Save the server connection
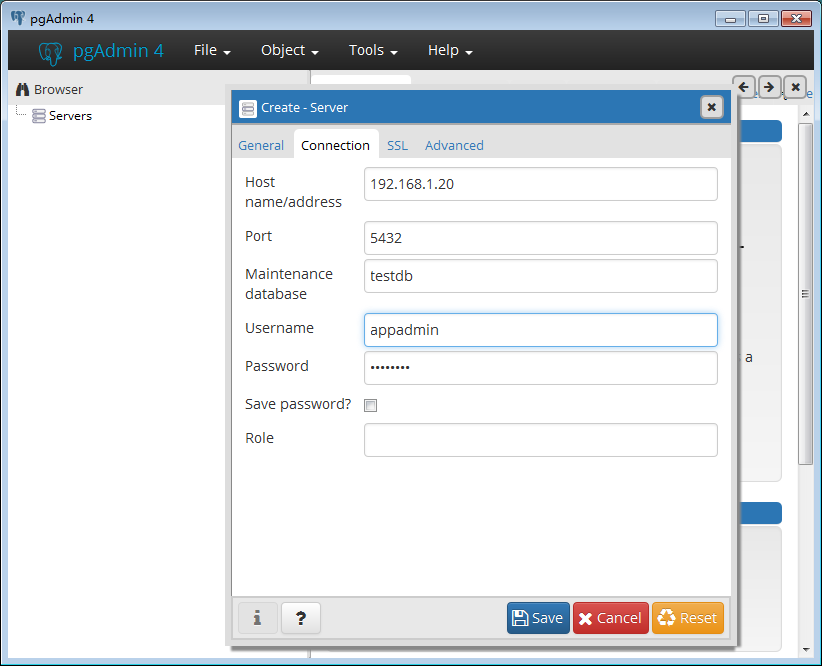The height and width of the screenshot is (666, 822). [x=538, y=618]
